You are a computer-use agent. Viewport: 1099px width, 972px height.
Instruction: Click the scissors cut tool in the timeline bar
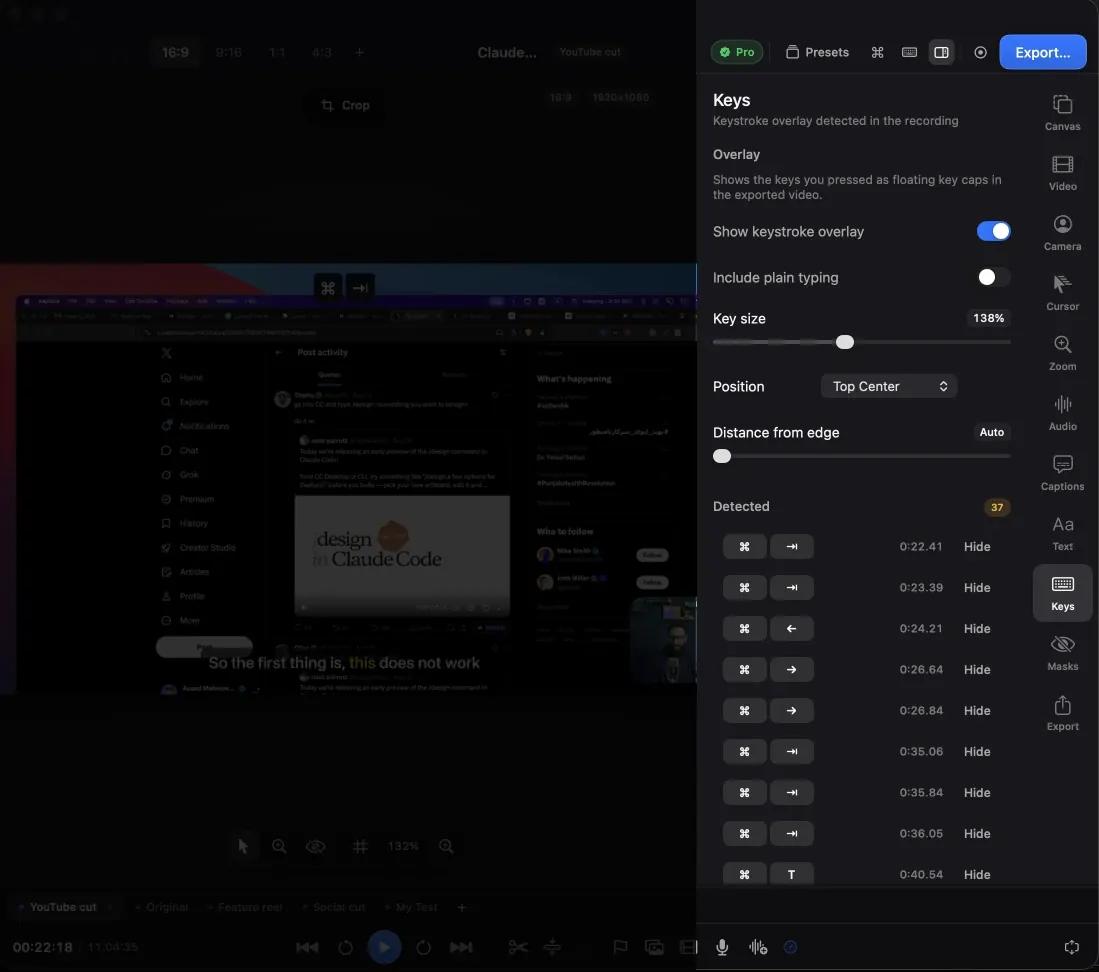[518, 947]
